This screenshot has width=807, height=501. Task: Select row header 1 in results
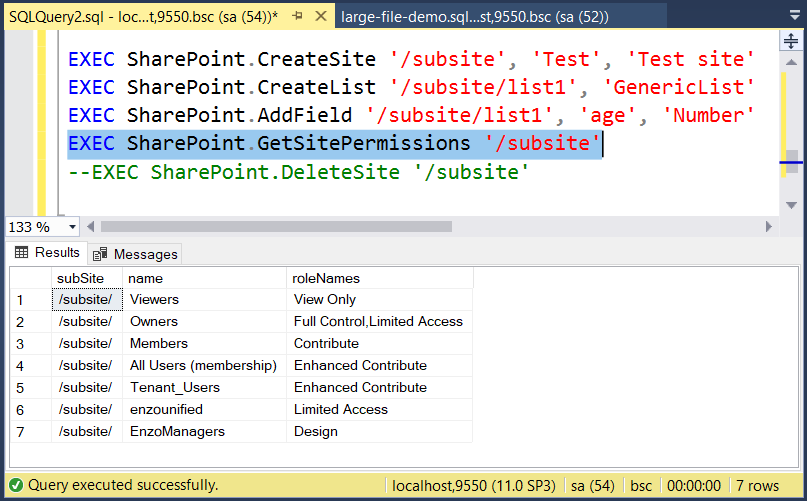pos(31,300)
